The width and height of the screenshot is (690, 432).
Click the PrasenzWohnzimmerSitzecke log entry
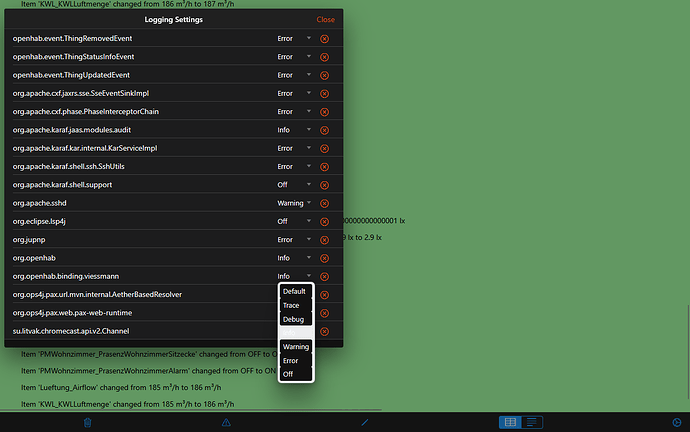pyautogui.click(x=149, y=354)
